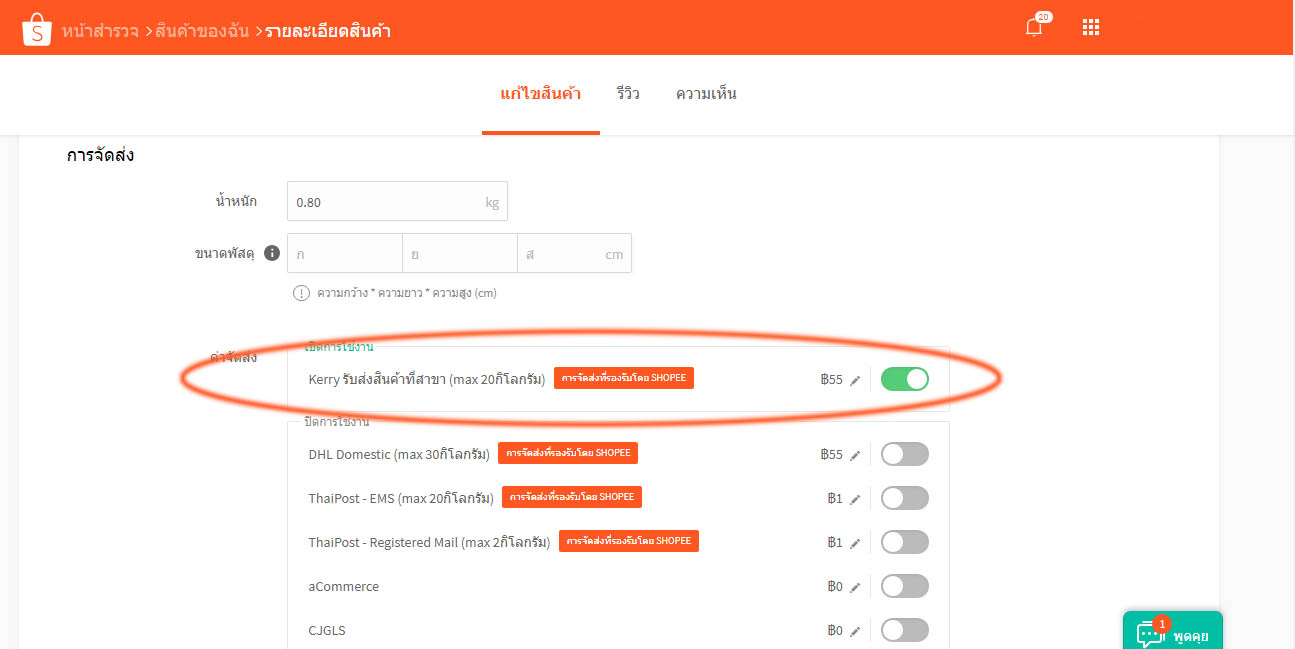Click DHL Domestic shipping label
The width and height of the screenshot is (1295, 649).
[399, 454]
